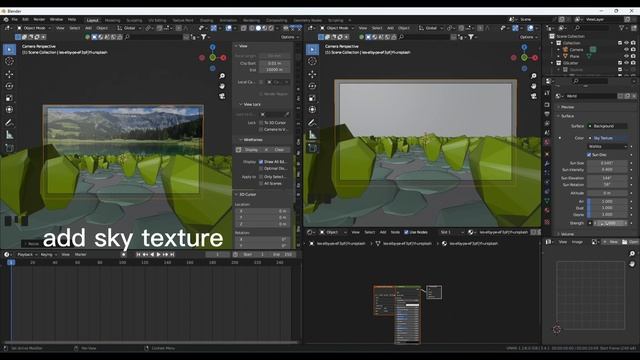Open the Surface Background shader dropdown
640x360 pixels.
point(607,126)
